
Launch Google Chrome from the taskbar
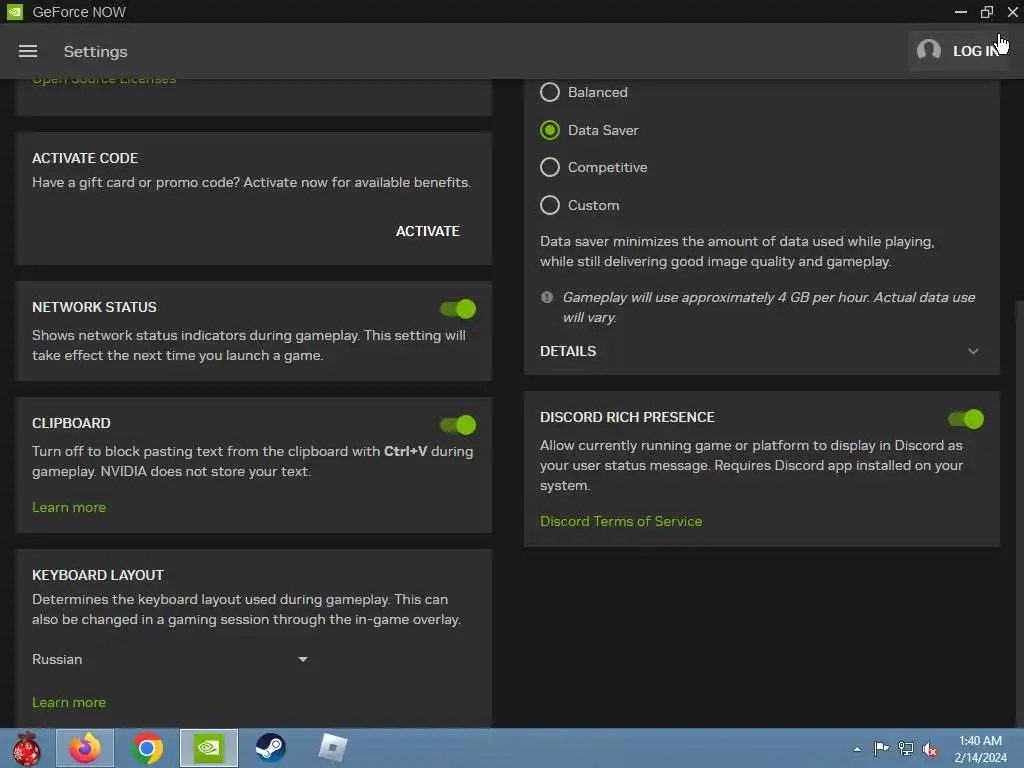pos(147,748)
